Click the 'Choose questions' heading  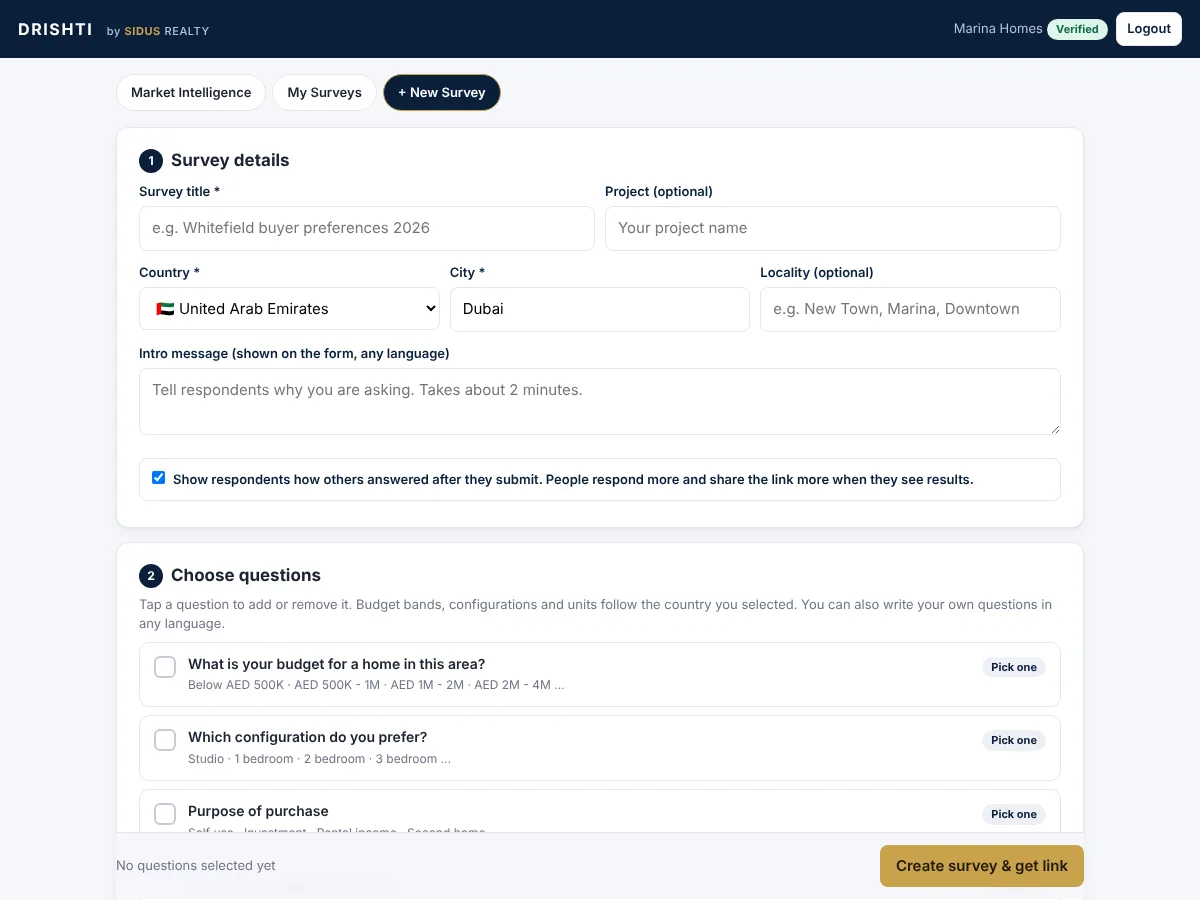pos(246,575)
